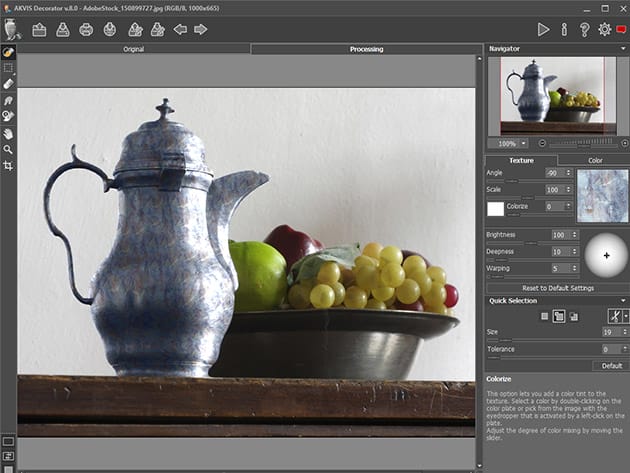This screenshot has height=473, width=630.
Task: Open the Preferences gear icon
Action: coord(604,29)
